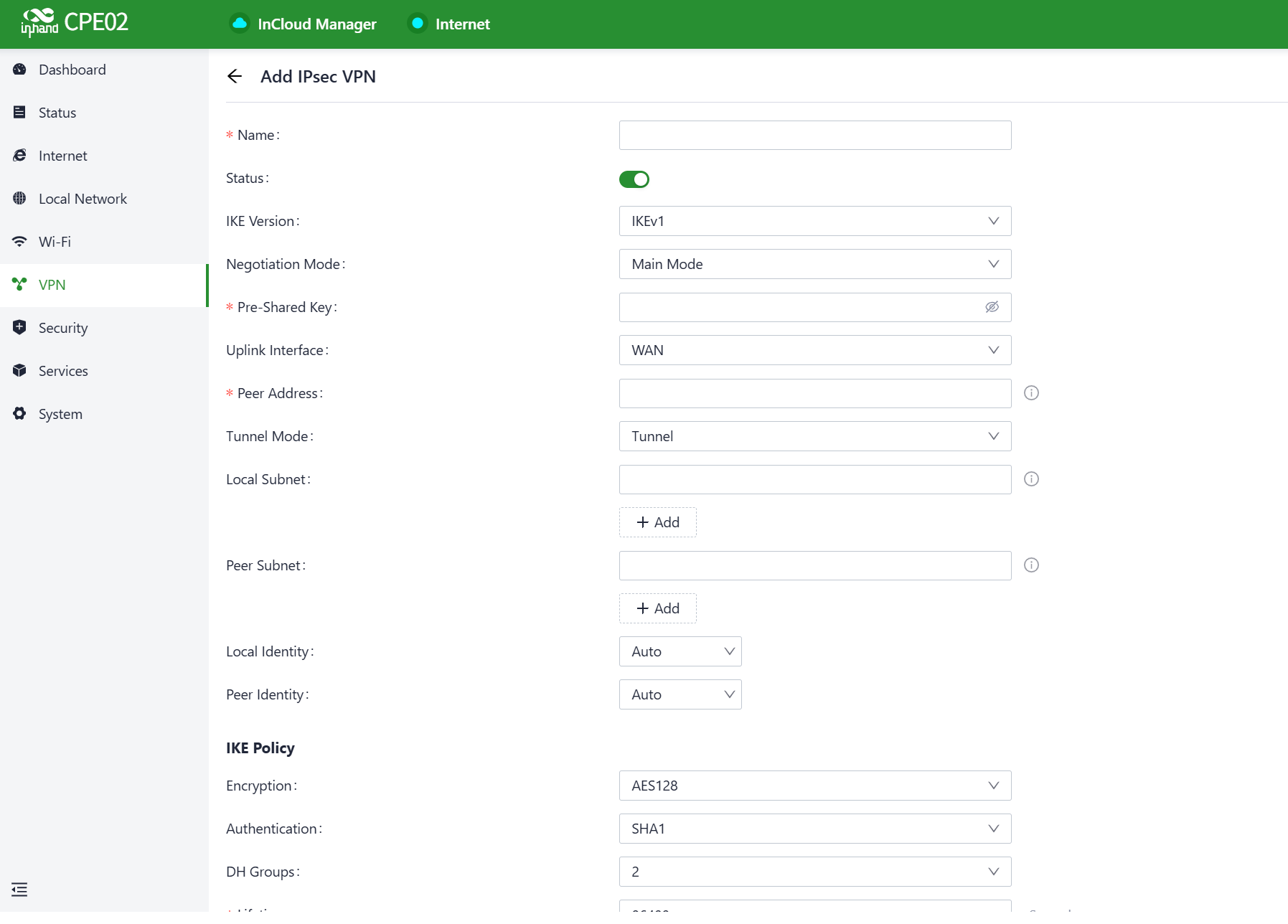
Task: Go to Dashboard in the sidebar
Action: 72,70
